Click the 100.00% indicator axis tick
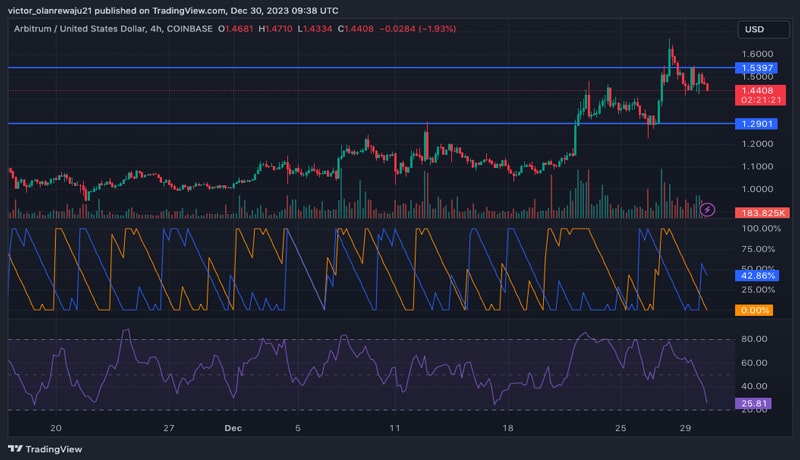The width and height of the screenshot is (800, 460). tap(761, 228)
